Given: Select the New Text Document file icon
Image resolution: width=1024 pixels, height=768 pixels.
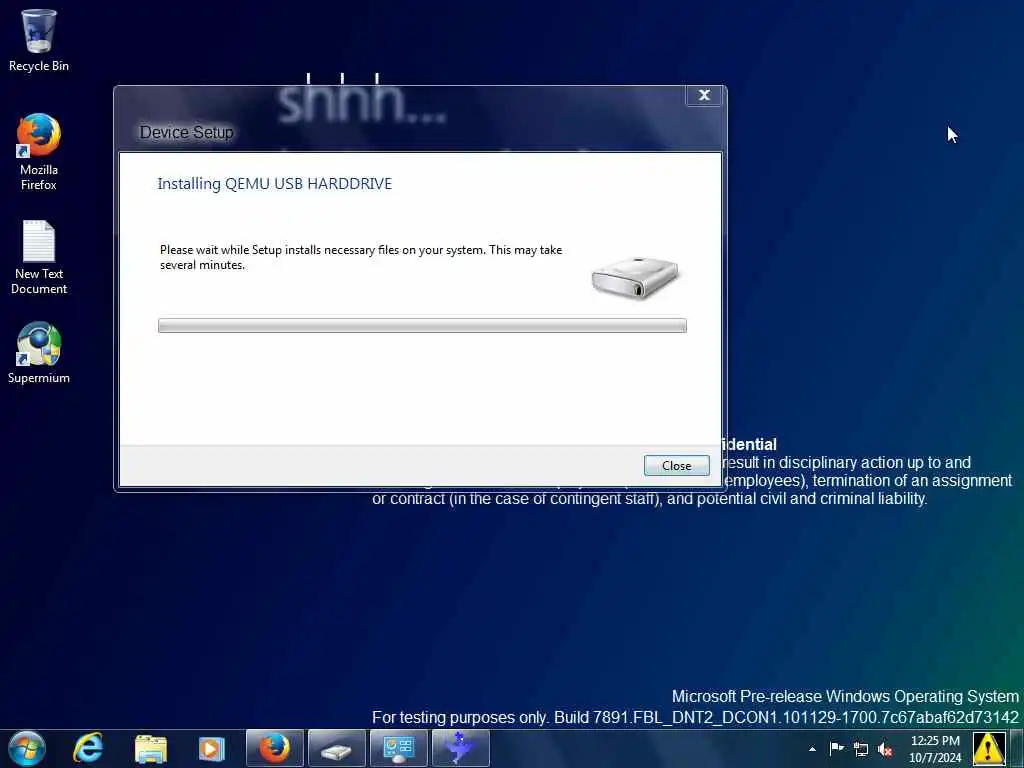Looking at the screenshot, I should [39, 257].
